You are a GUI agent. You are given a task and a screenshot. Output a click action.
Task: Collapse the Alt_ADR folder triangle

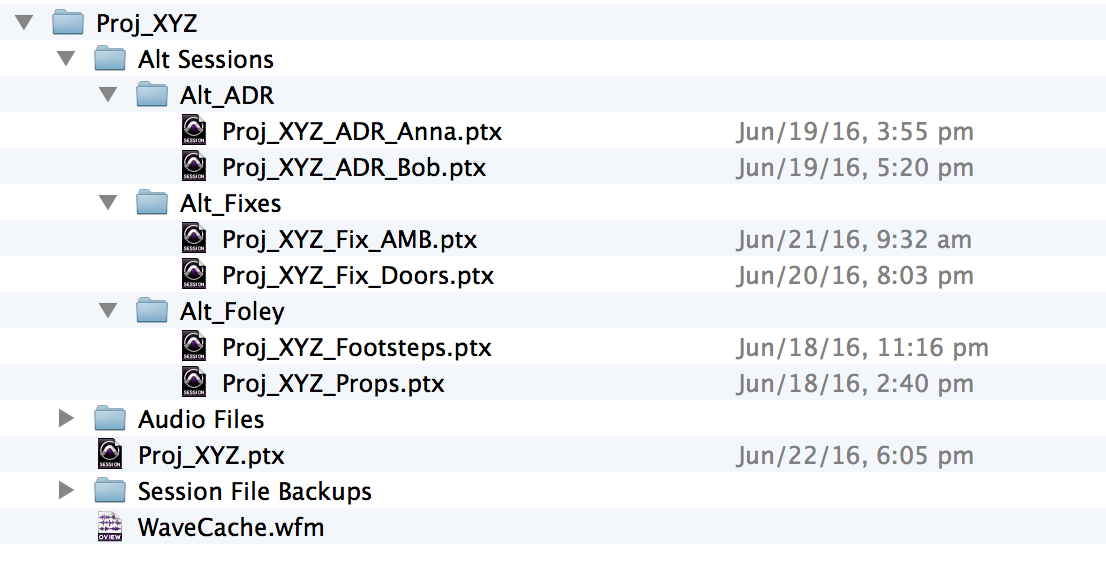109,95
